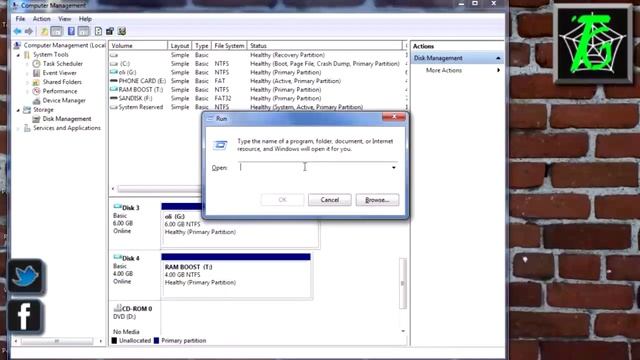Open the File menu
Screen dimensions: 640x360
[20, 19]
